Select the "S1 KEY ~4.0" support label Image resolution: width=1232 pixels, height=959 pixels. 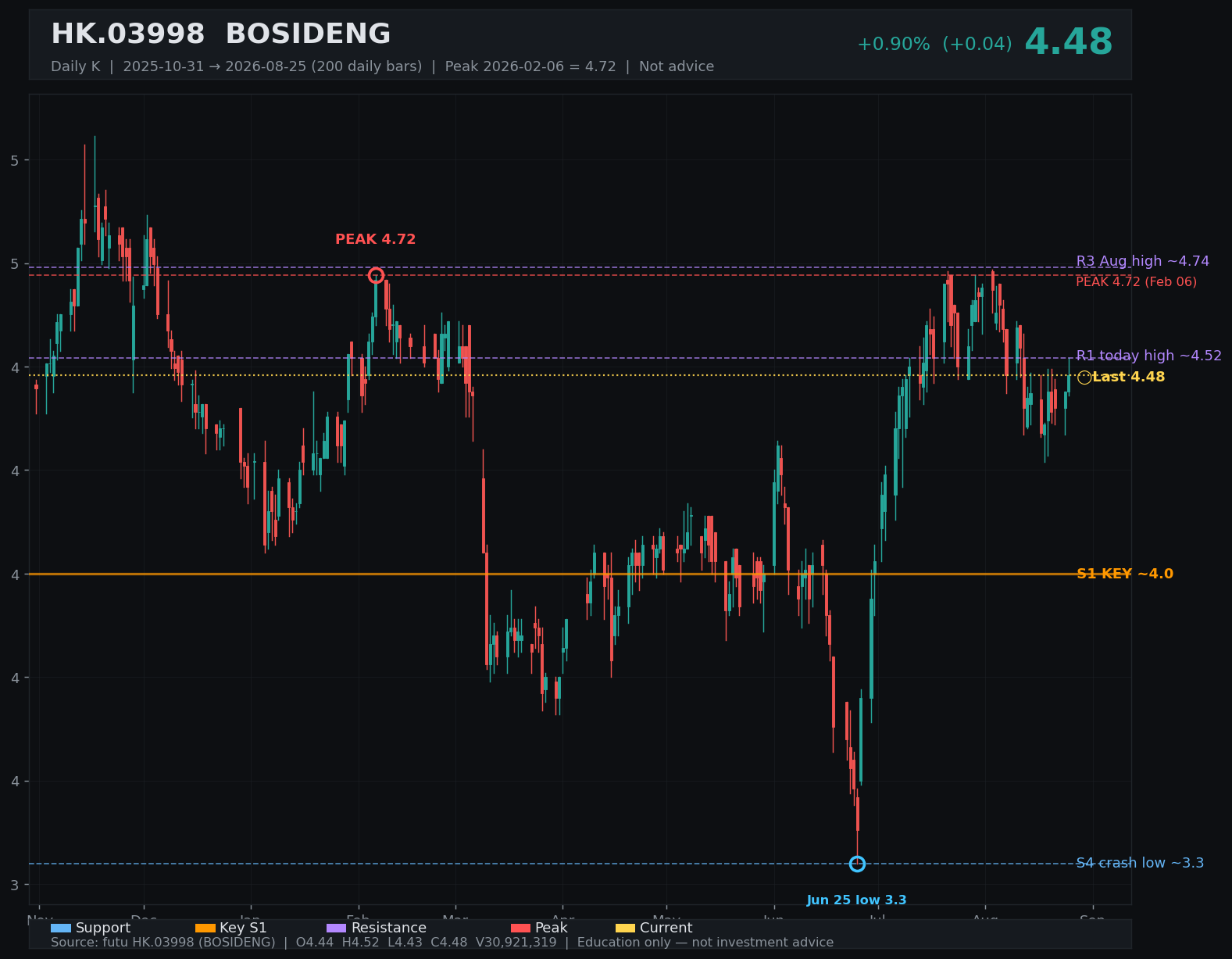tap(1125, 574)
